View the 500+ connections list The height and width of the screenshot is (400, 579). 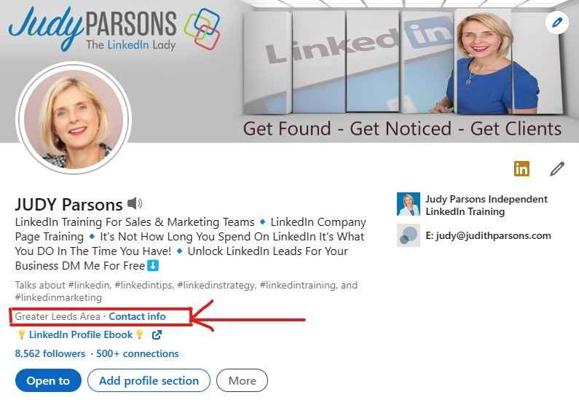(137, 353)
